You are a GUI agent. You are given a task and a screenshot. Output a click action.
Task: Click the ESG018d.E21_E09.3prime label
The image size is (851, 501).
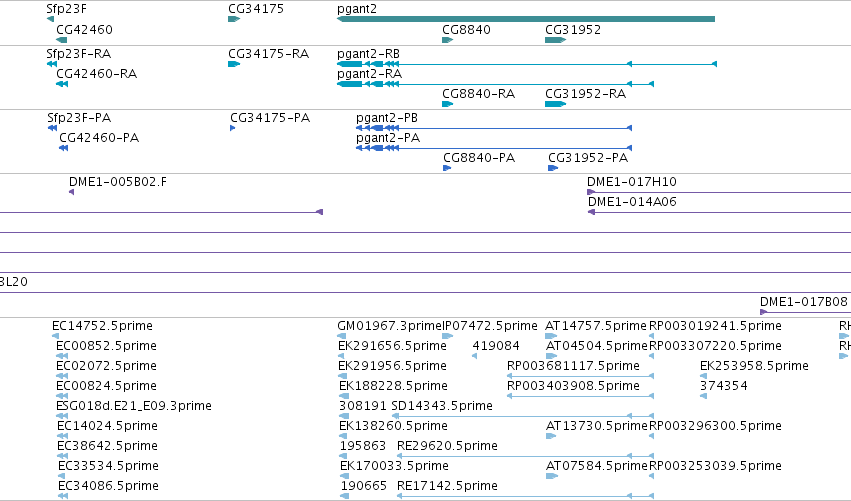pos(134,406)
